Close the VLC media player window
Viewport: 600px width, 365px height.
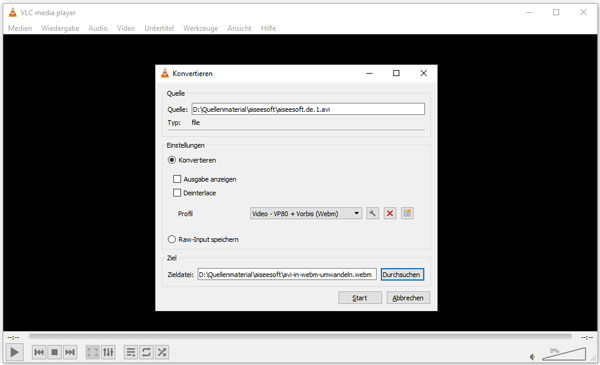click(x=583, y=12)
